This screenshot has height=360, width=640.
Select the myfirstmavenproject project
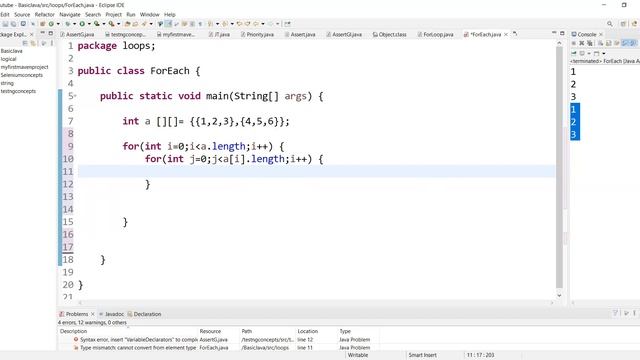(24, 67)
